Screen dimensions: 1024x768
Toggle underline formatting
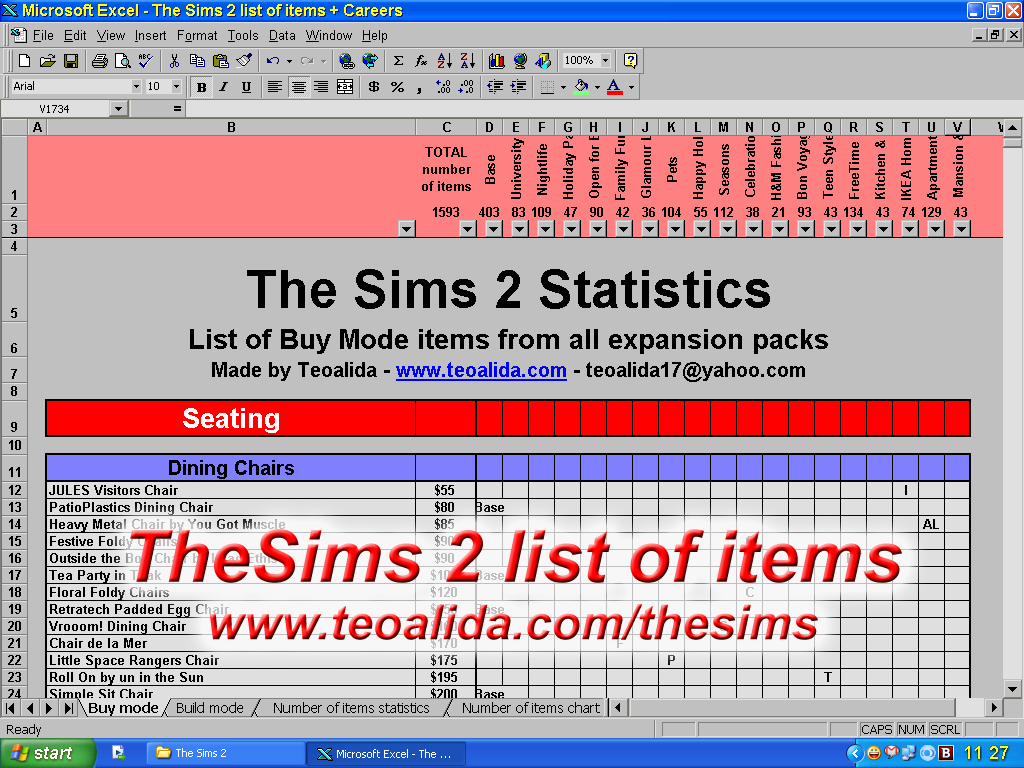pos(245,88)
